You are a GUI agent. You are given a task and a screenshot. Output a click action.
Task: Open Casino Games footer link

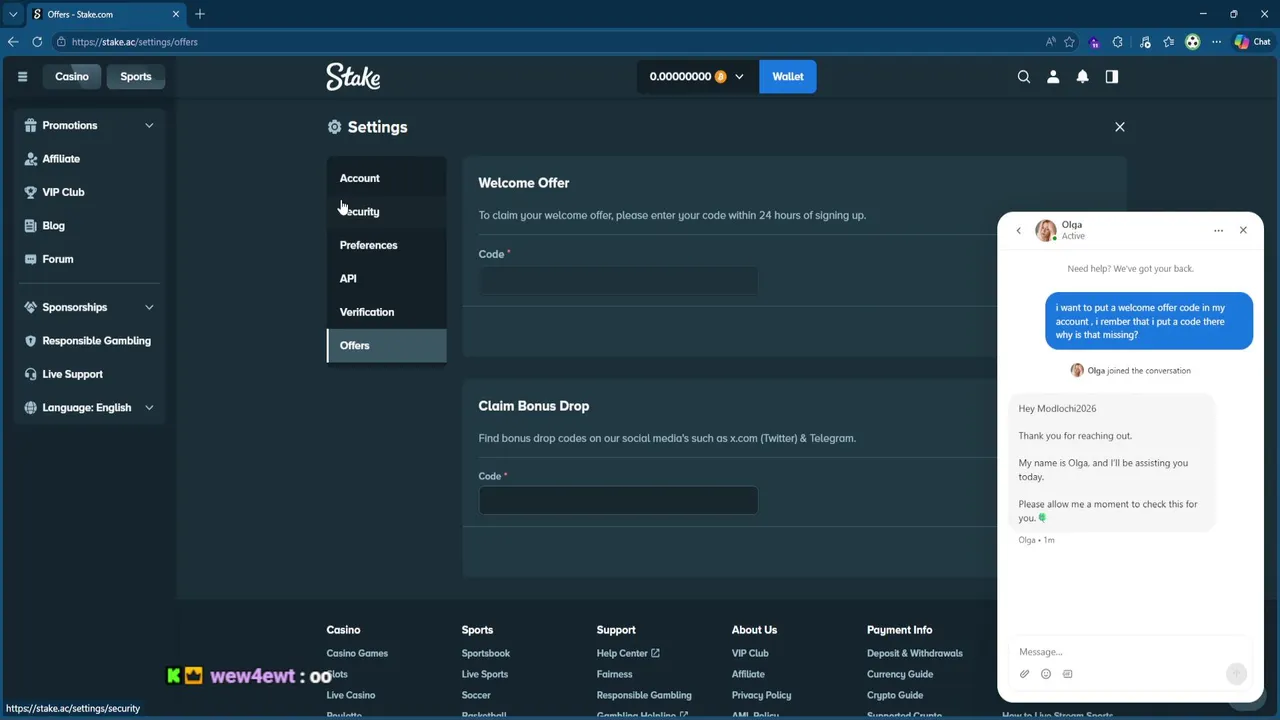click(357, 653)
